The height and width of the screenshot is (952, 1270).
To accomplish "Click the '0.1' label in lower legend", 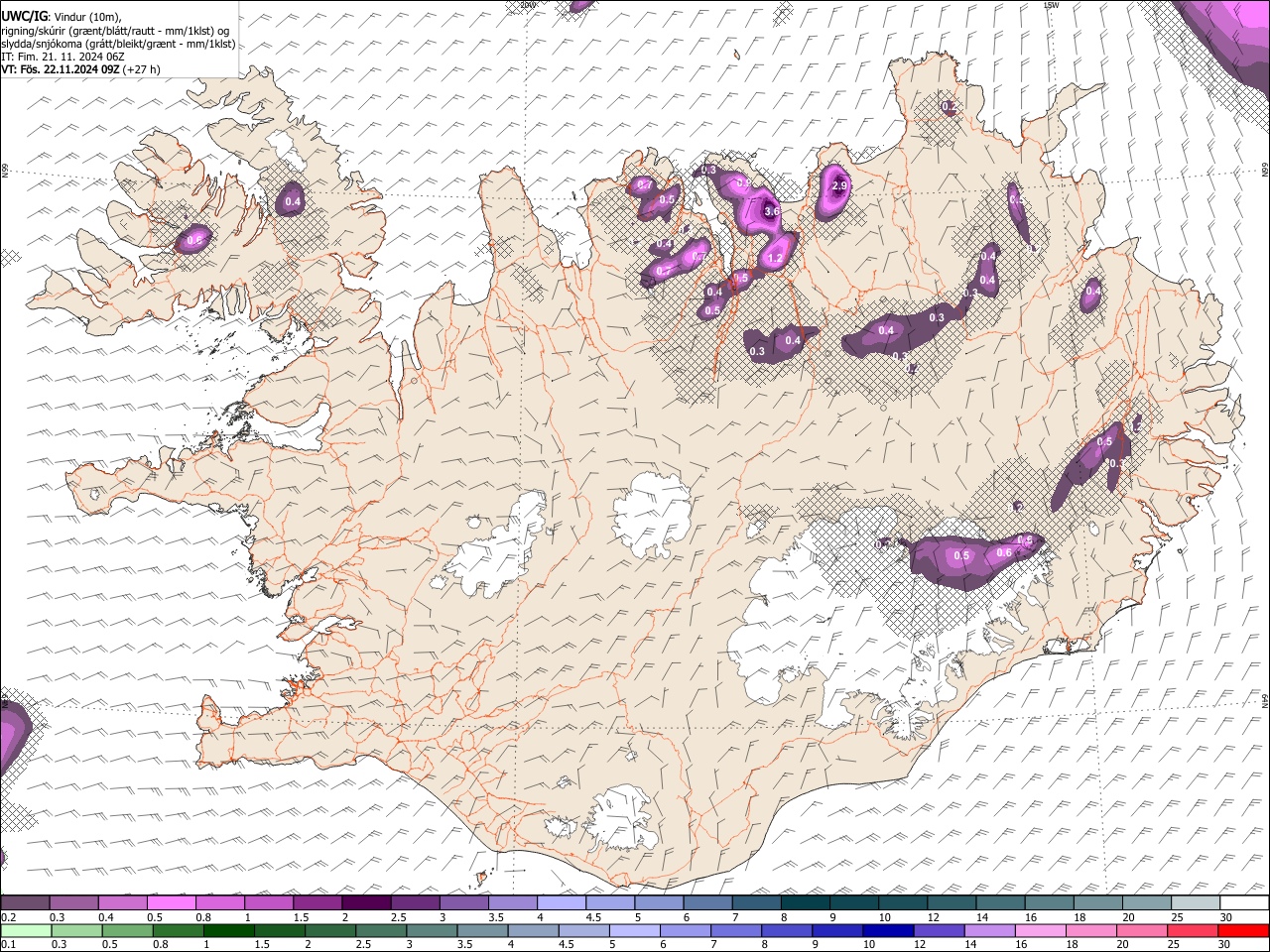I will click(x=8, y=945).
